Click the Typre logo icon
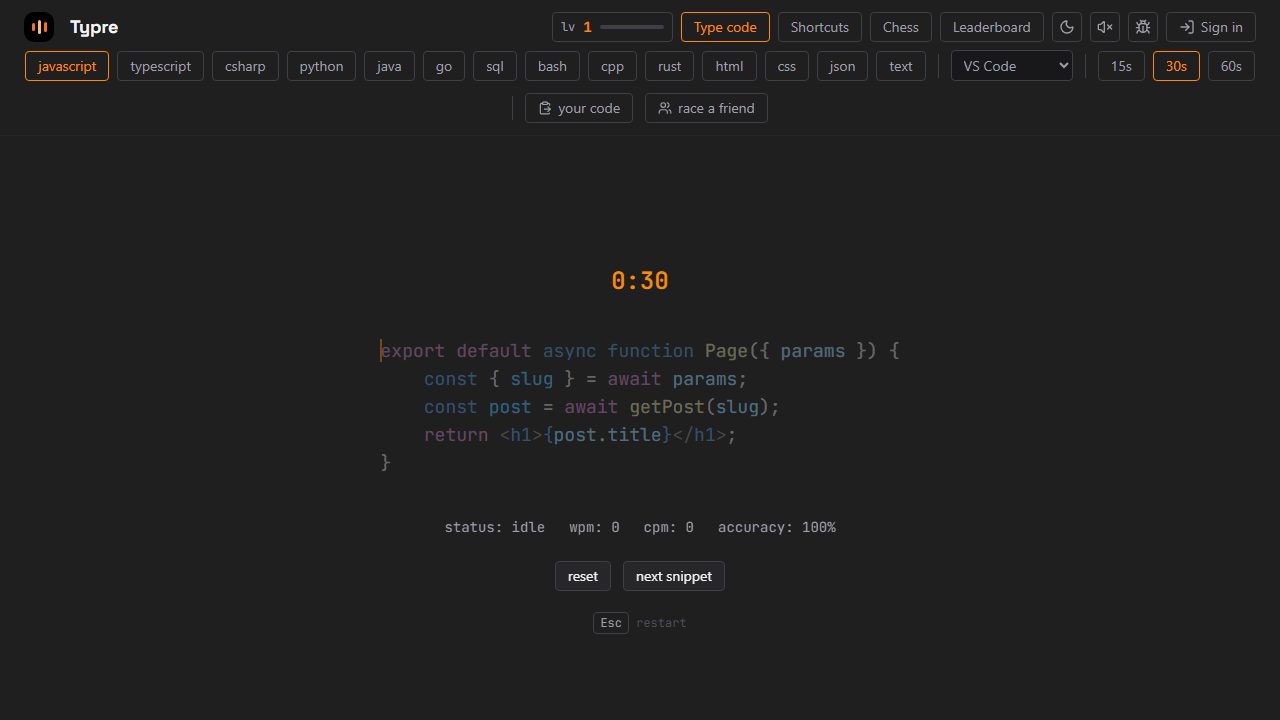 tap(39, 27)
